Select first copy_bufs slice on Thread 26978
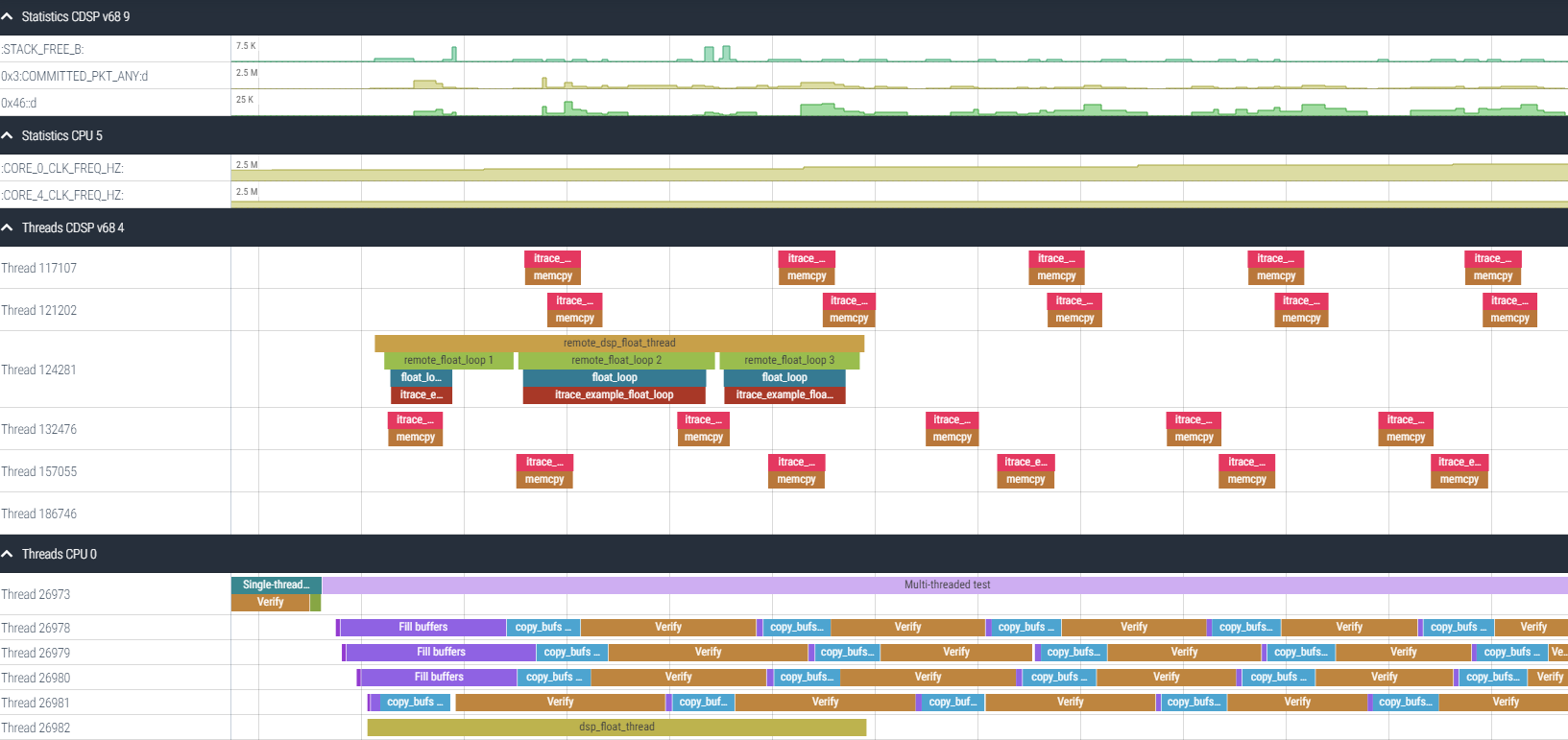Viewport: 1568px width, 740px height. [x=543, y=627]
